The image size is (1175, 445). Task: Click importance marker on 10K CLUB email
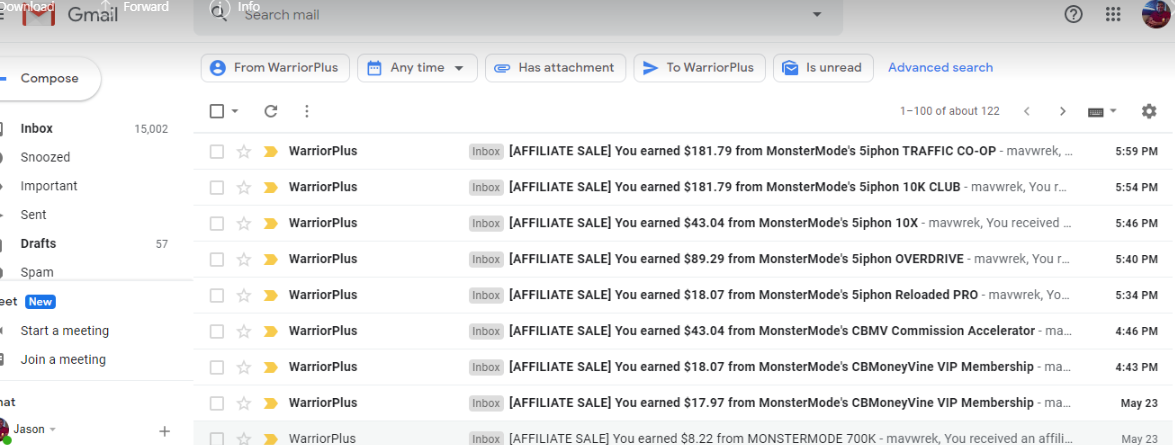click(x=271, y=187)
